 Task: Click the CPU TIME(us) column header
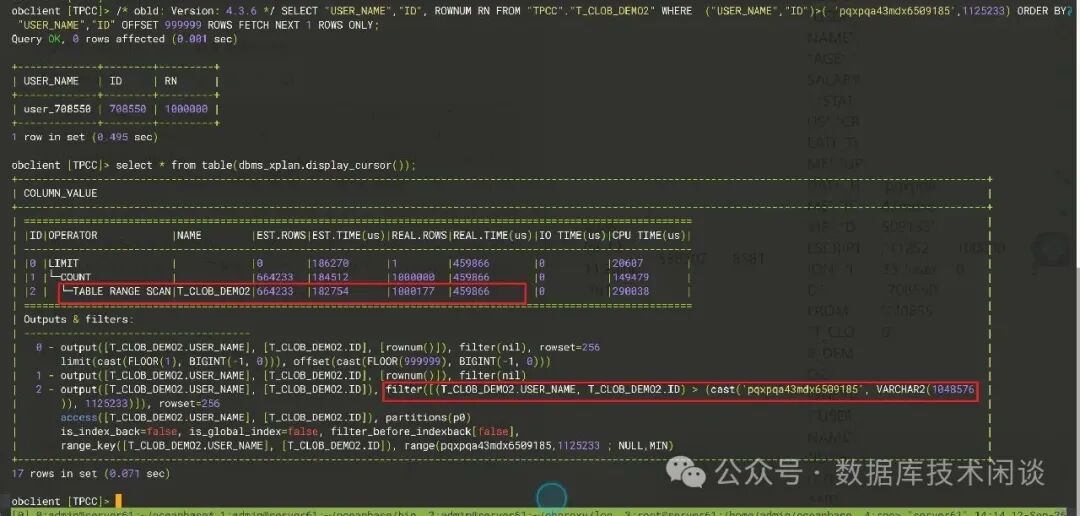648,236
